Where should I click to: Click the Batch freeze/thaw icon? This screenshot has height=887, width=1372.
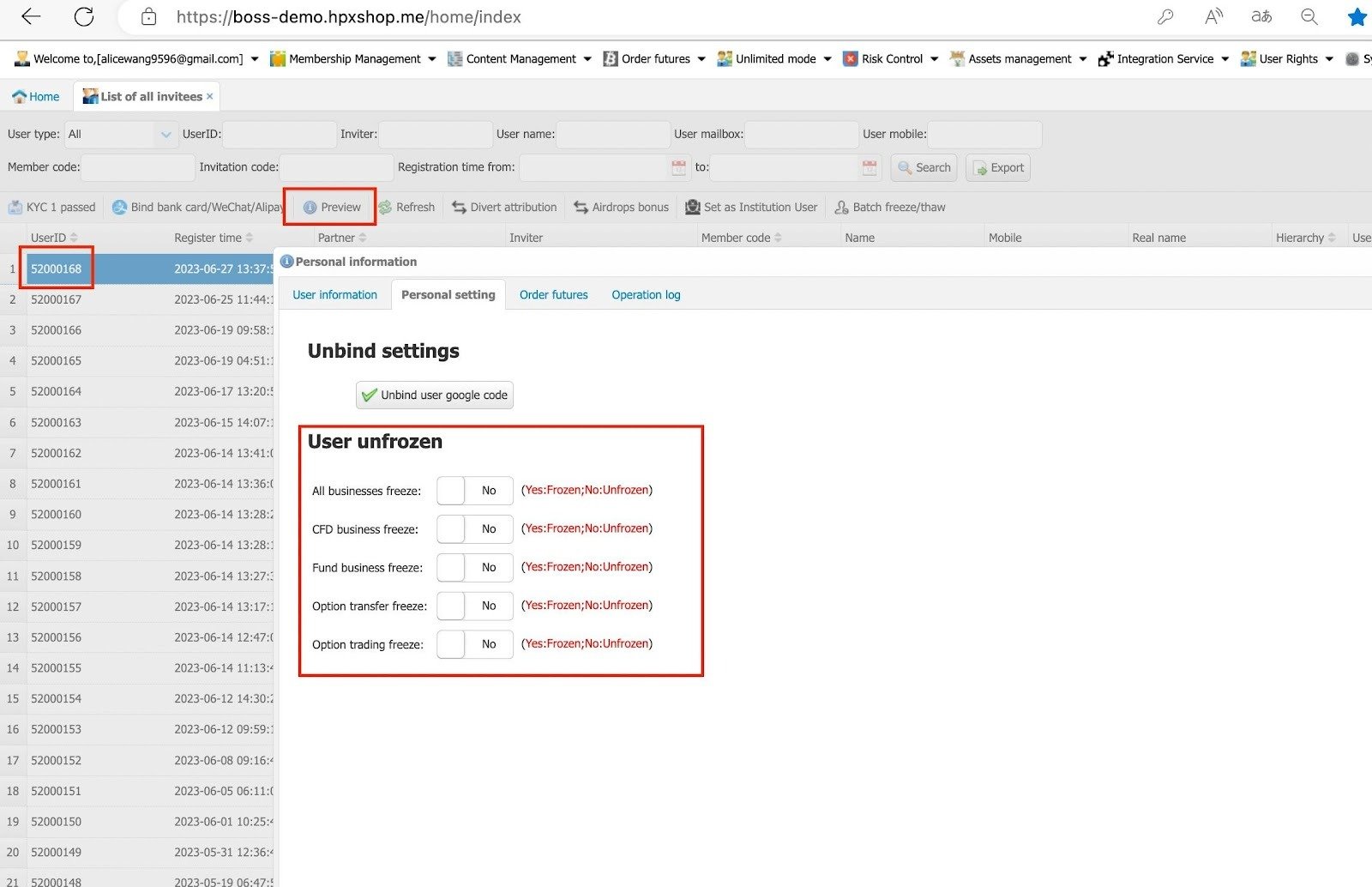842,208
